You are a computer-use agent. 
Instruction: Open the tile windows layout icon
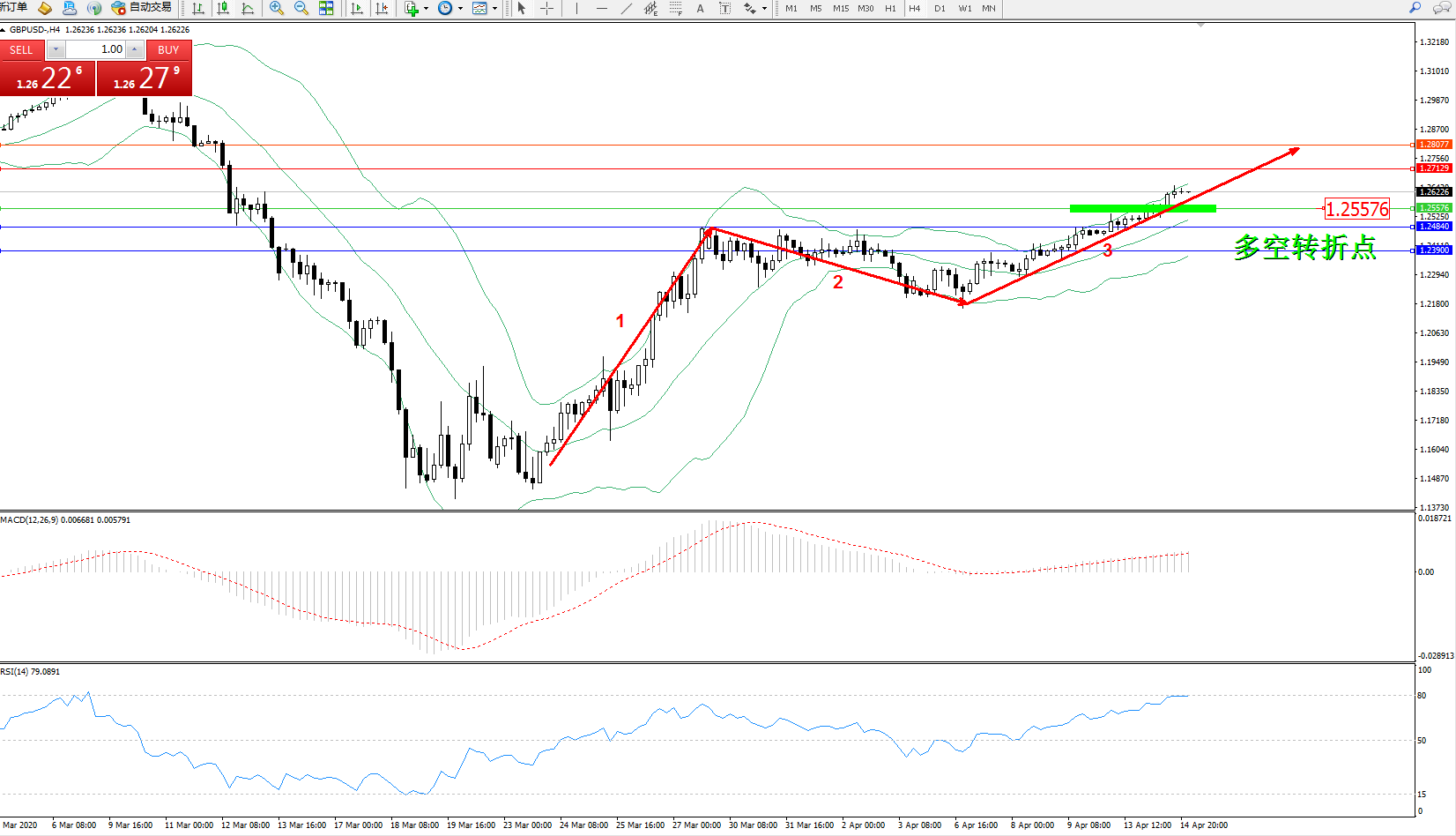click(x=326, y=9)
